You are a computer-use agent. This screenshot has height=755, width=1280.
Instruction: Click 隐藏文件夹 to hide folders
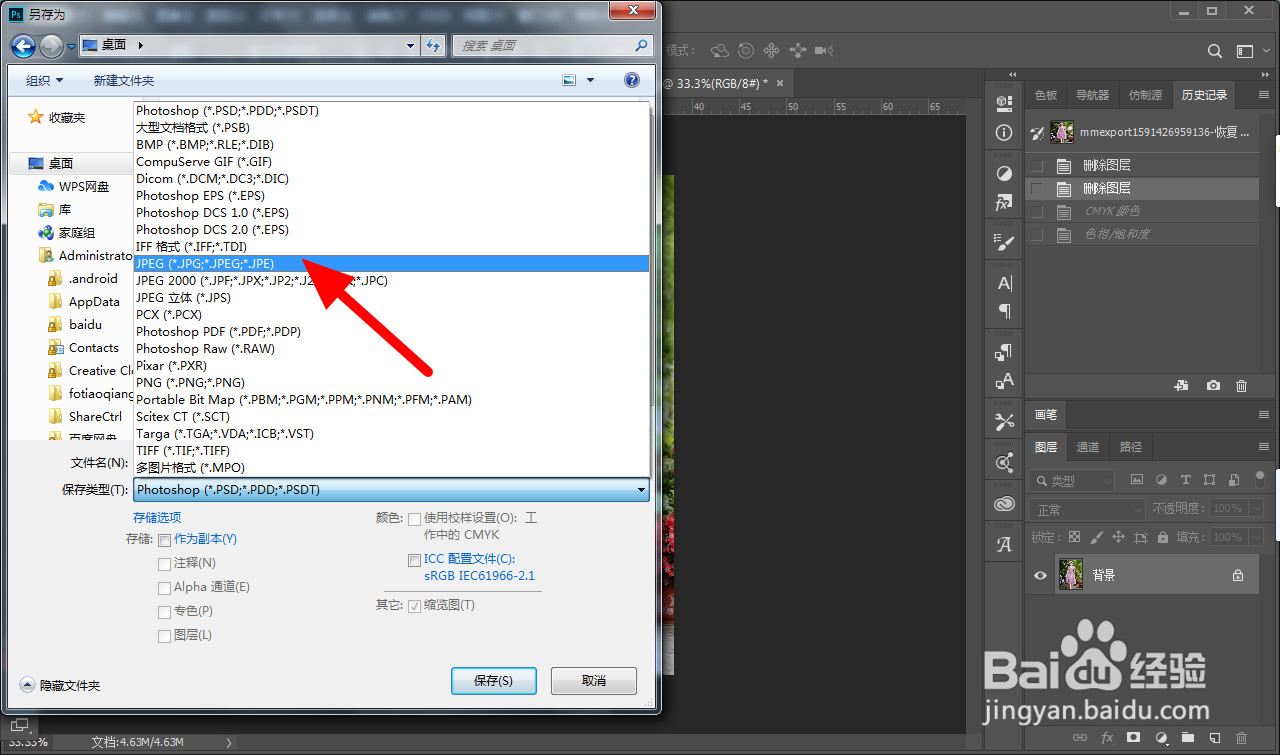tap(60, 686)
